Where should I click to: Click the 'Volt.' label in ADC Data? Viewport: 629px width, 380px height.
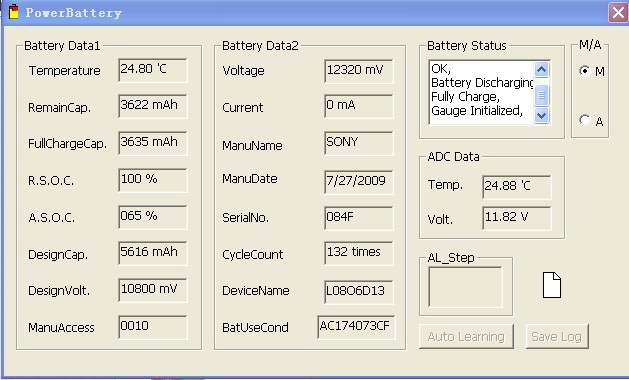point(440,219)
